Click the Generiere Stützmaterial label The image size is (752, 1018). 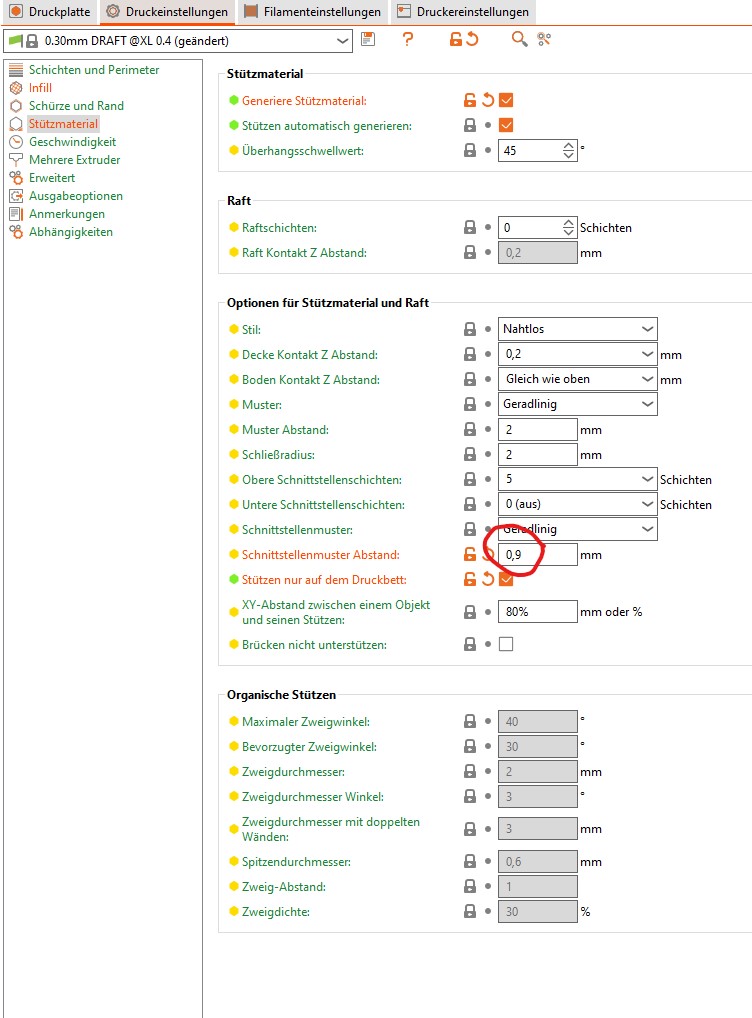304,101
